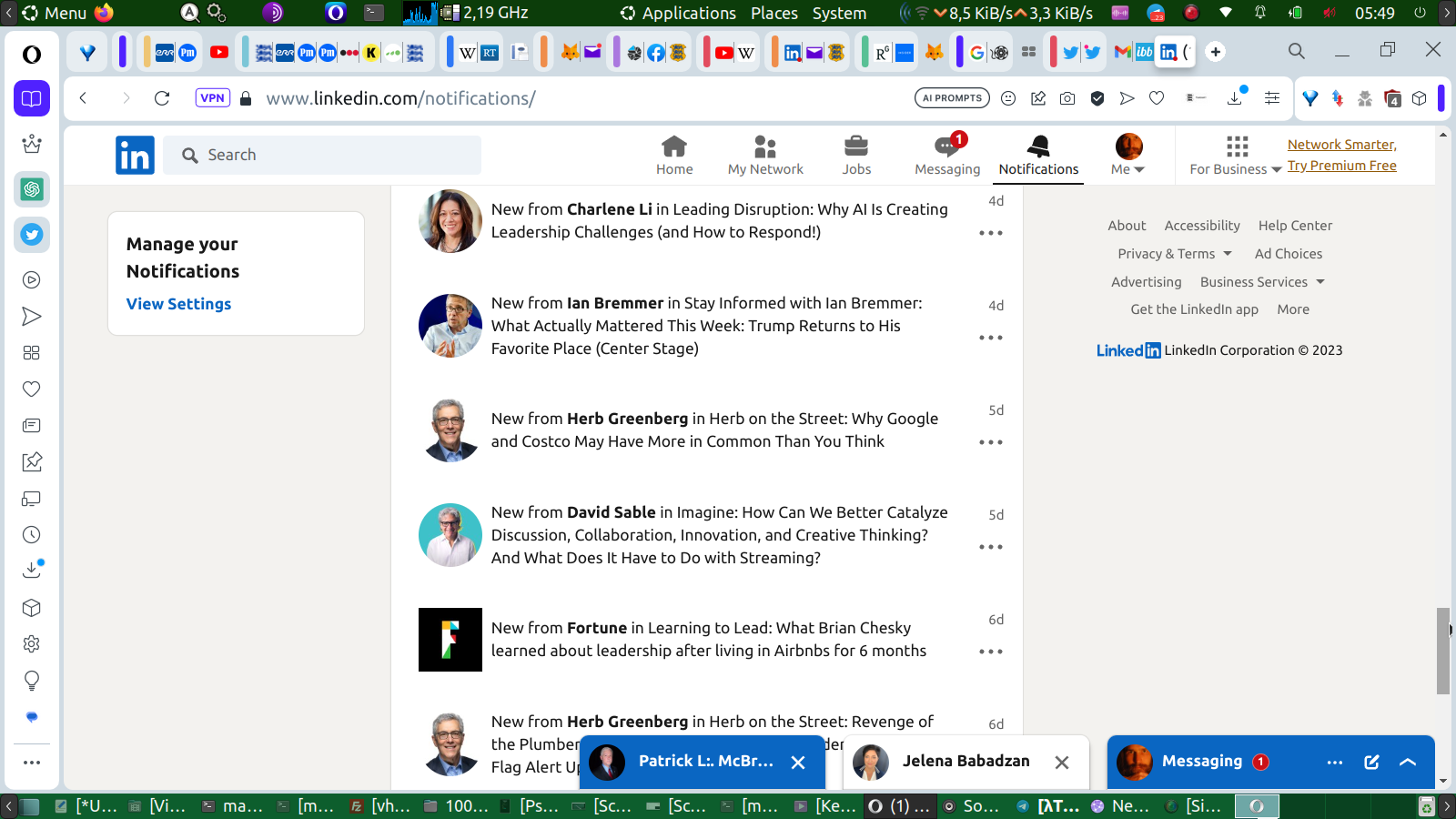
Task: Expand the Messaging panel chevron
Action: click(x=1408, y=763)
